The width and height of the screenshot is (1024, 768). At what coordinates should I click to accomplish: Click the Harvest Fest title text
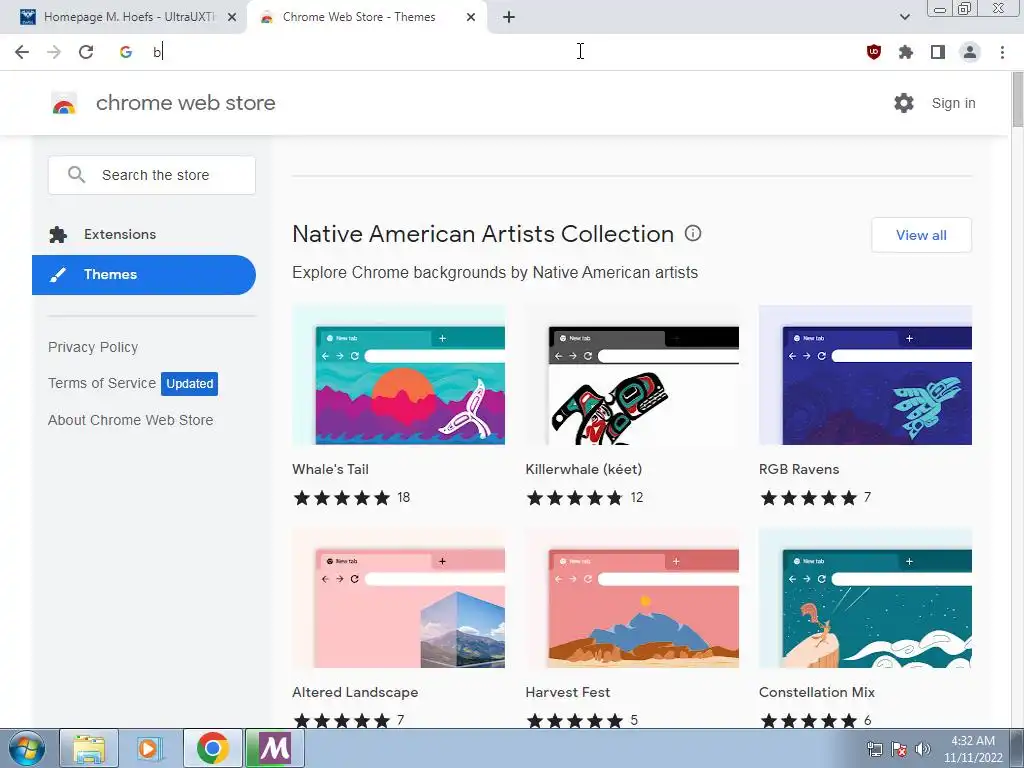click(568, 692)
